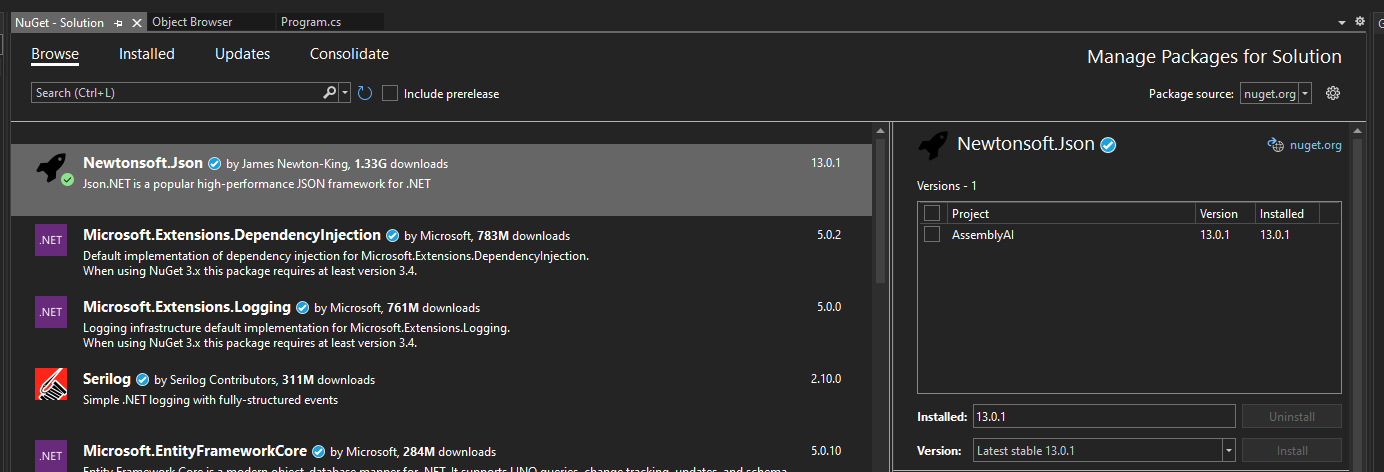Screen dimensions: 1384x472
Task: Click the search magnifier icon
Action: 330,93
